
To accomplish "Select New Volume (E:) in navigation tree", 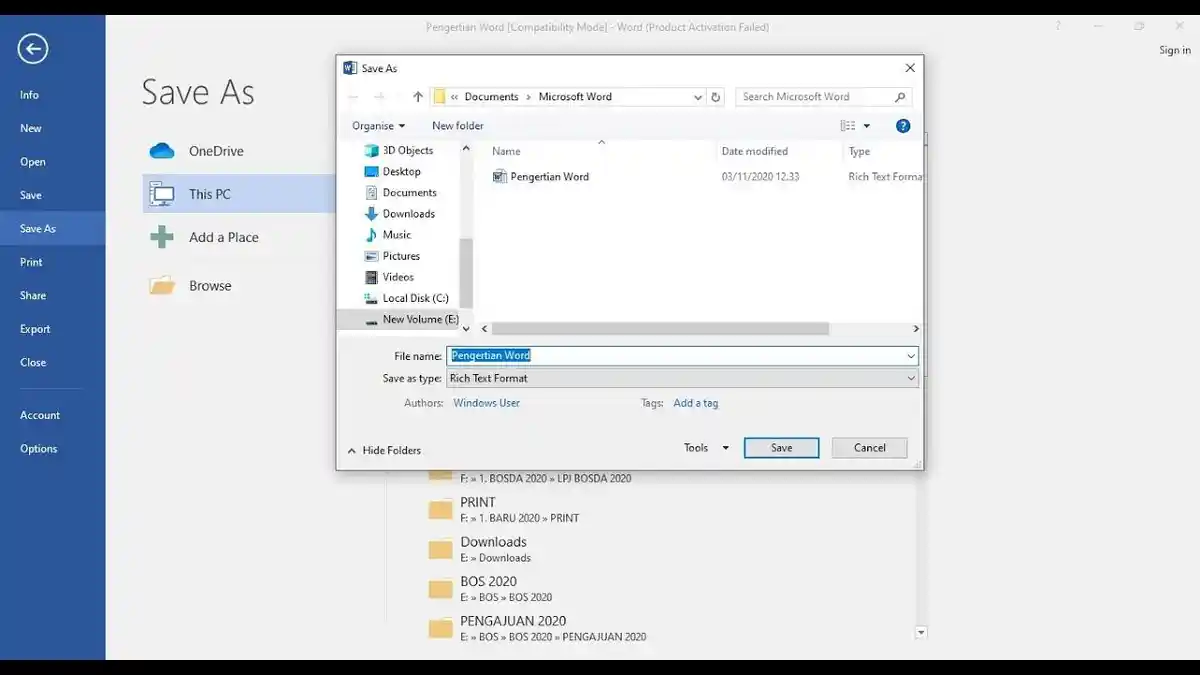I will 411,319.
